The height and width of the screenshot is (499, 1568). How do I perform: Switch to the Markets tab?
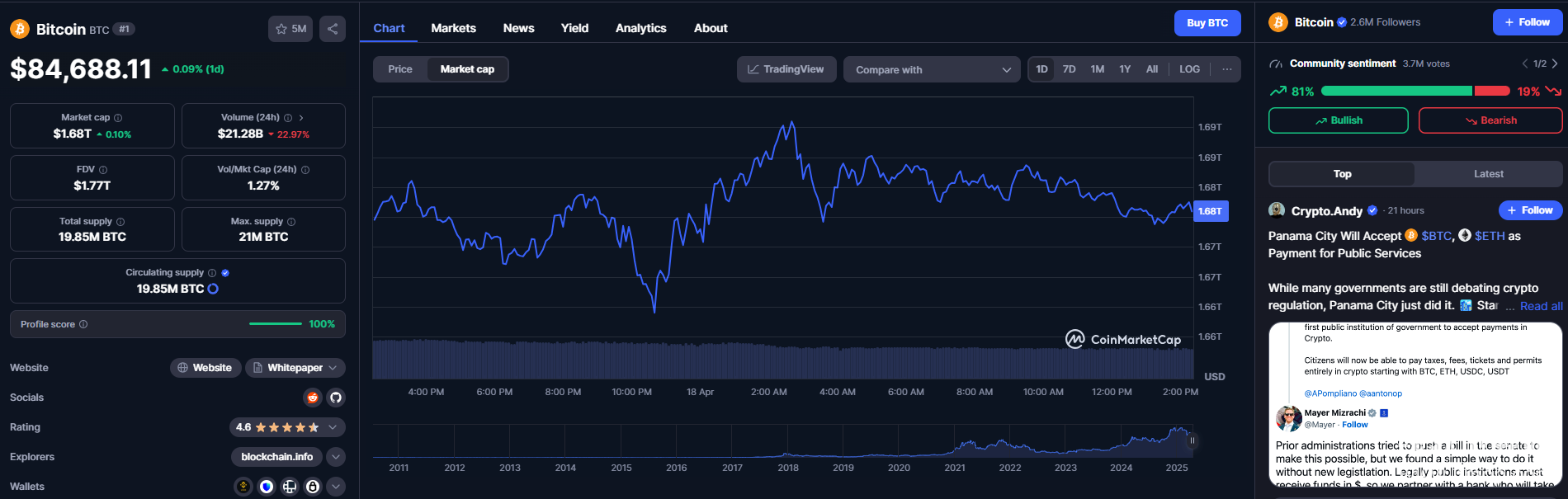pyautogui.click(x=453, y=28)
